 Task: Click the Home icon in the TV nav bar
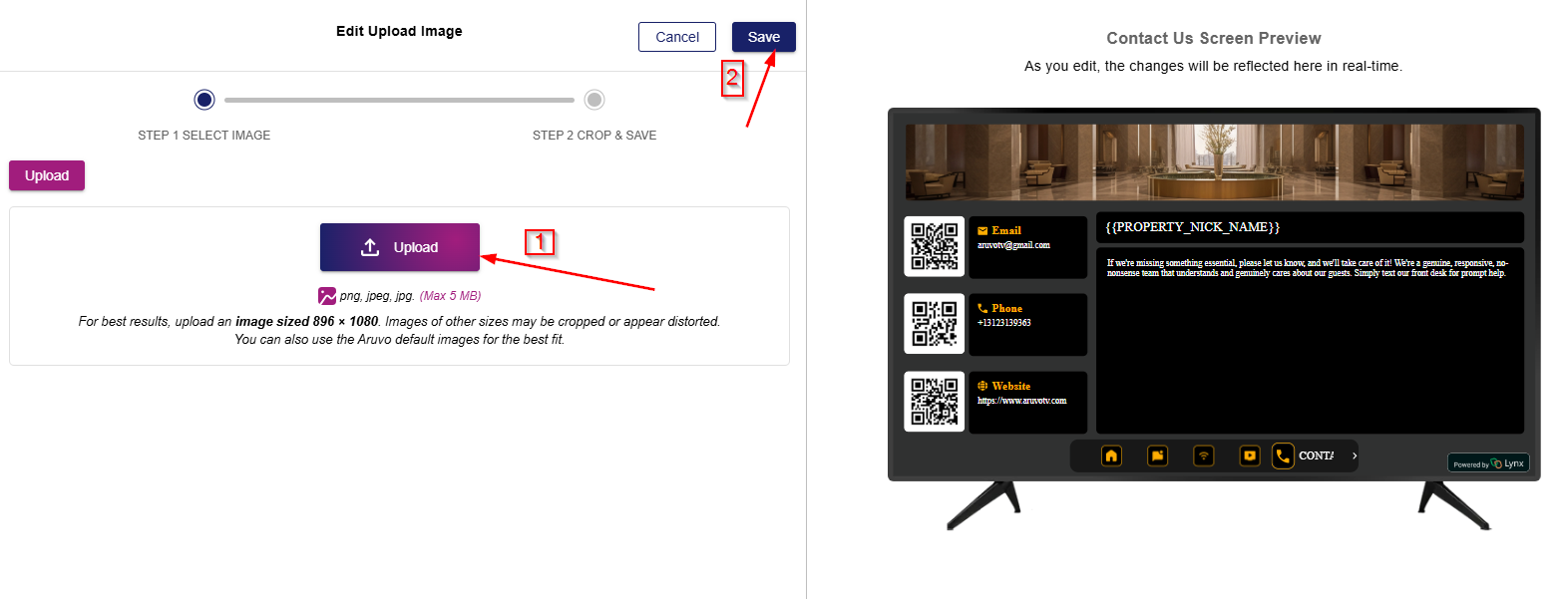tap(1111, 455)
